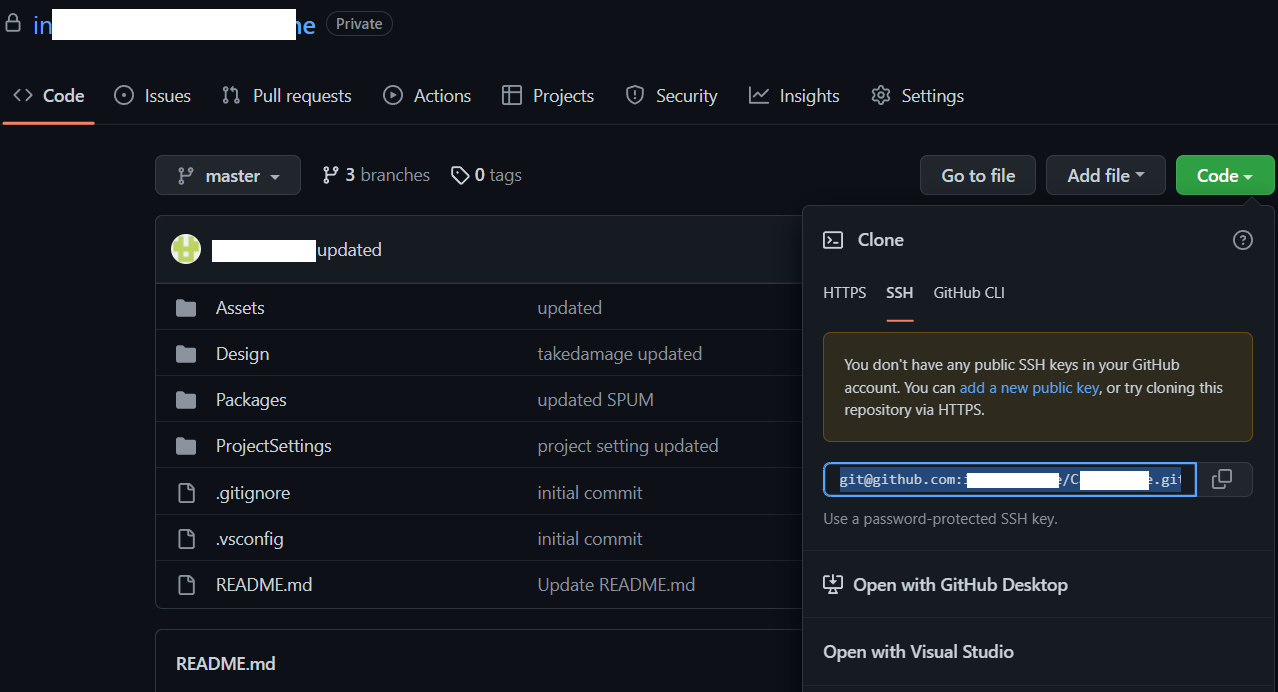Click the private repository lock icon
This screenshot has width=1278, height=692.
13,23
